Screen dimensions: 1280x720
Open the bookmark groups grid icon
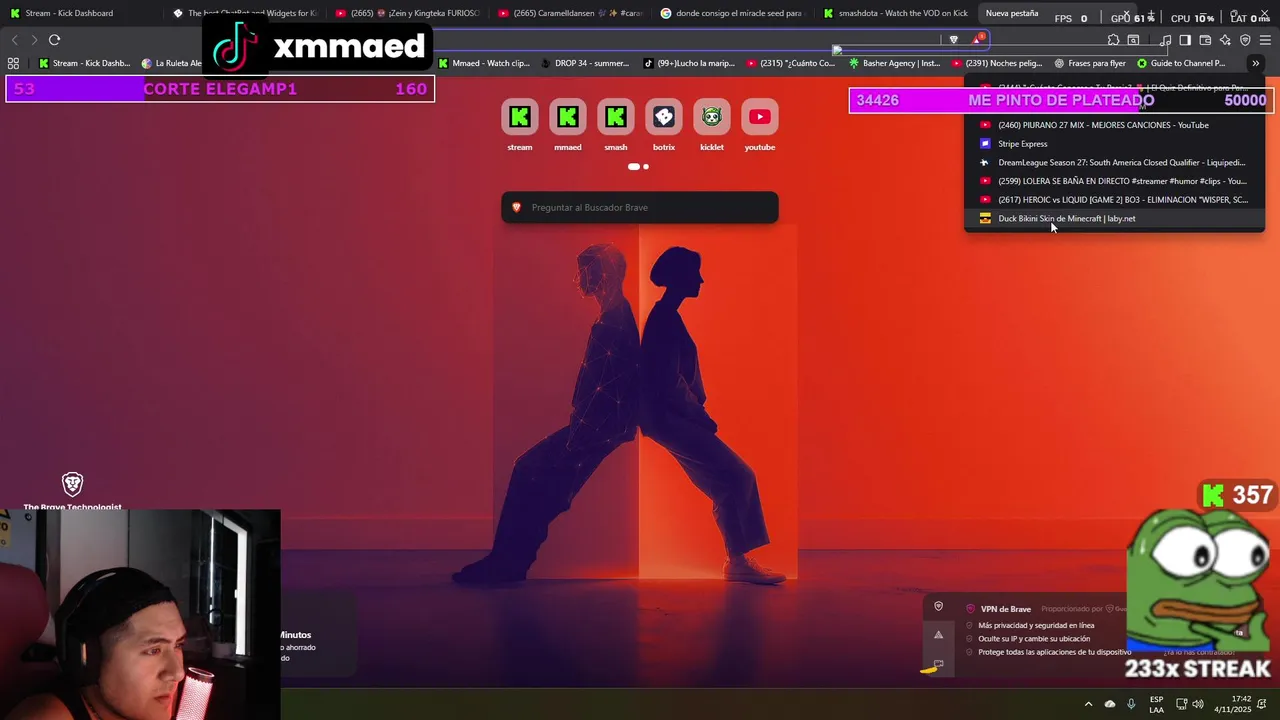13,63
